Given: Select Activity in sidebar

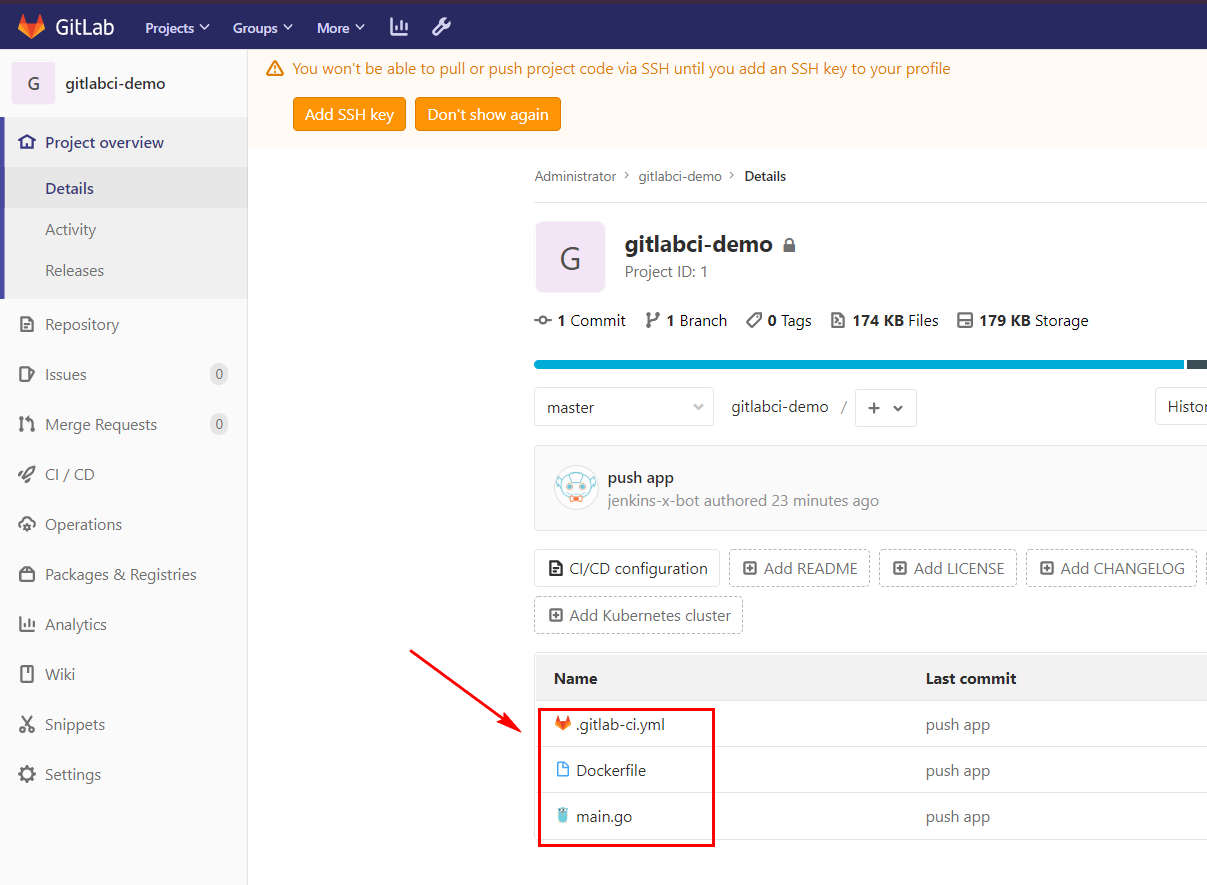Looking at the screenshot, I should (x=70, y=229).
